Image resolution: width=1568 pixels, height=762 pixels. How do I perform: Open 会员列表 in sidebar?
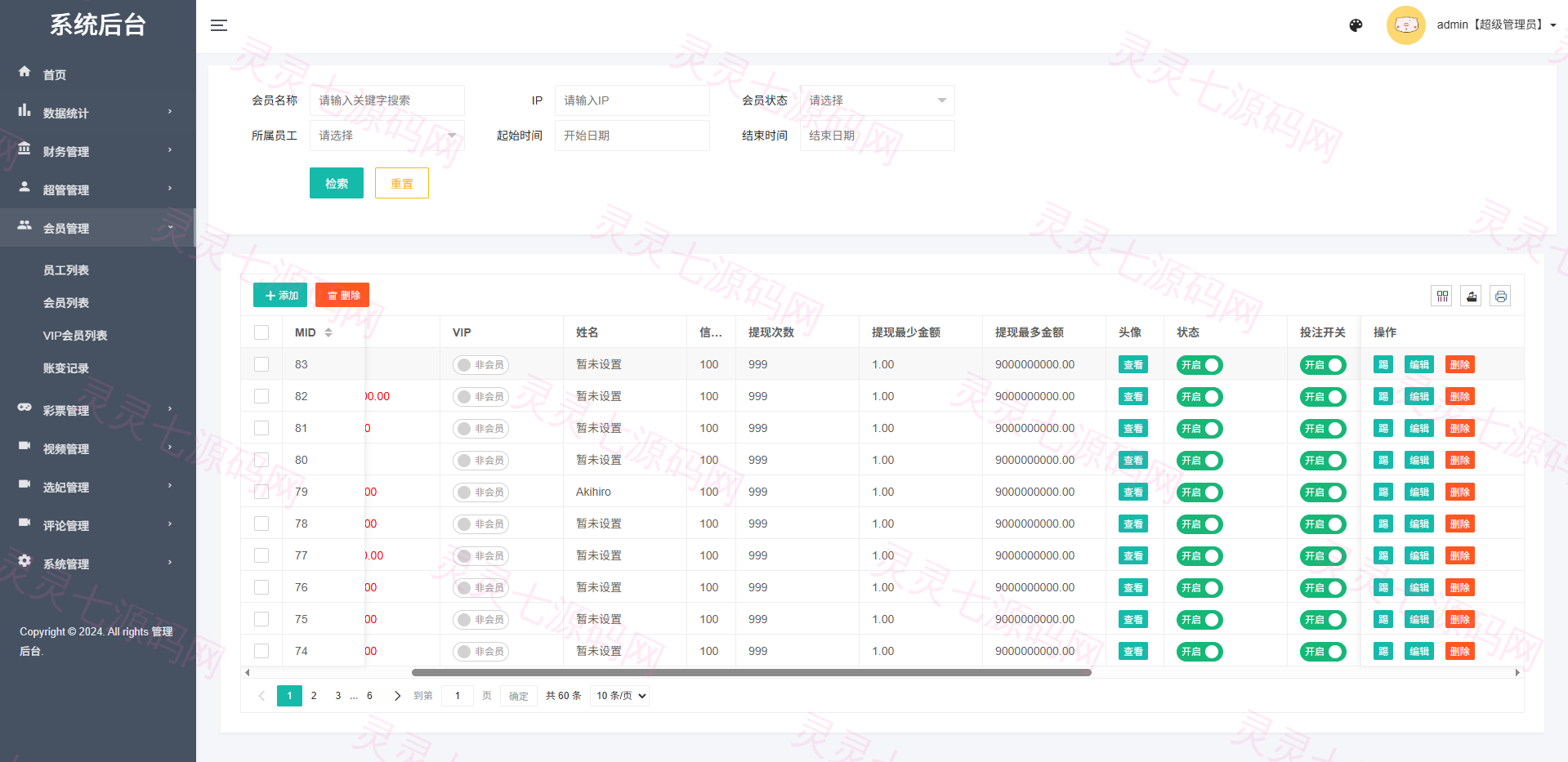click(66, 303)
